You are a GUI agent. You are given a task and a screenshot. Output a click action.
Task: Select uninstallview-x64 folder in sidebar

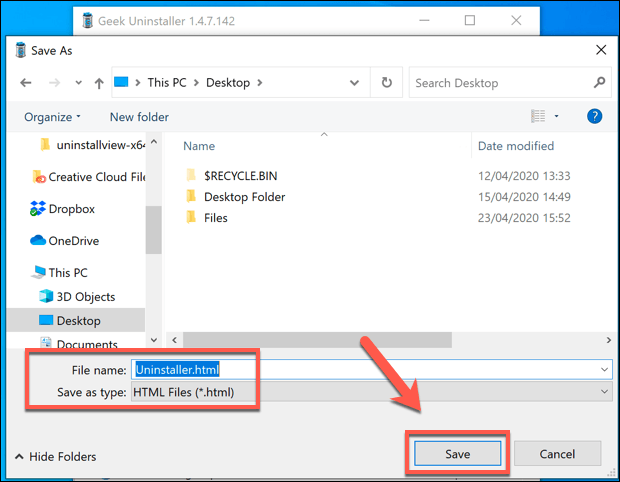click(93, 145)
